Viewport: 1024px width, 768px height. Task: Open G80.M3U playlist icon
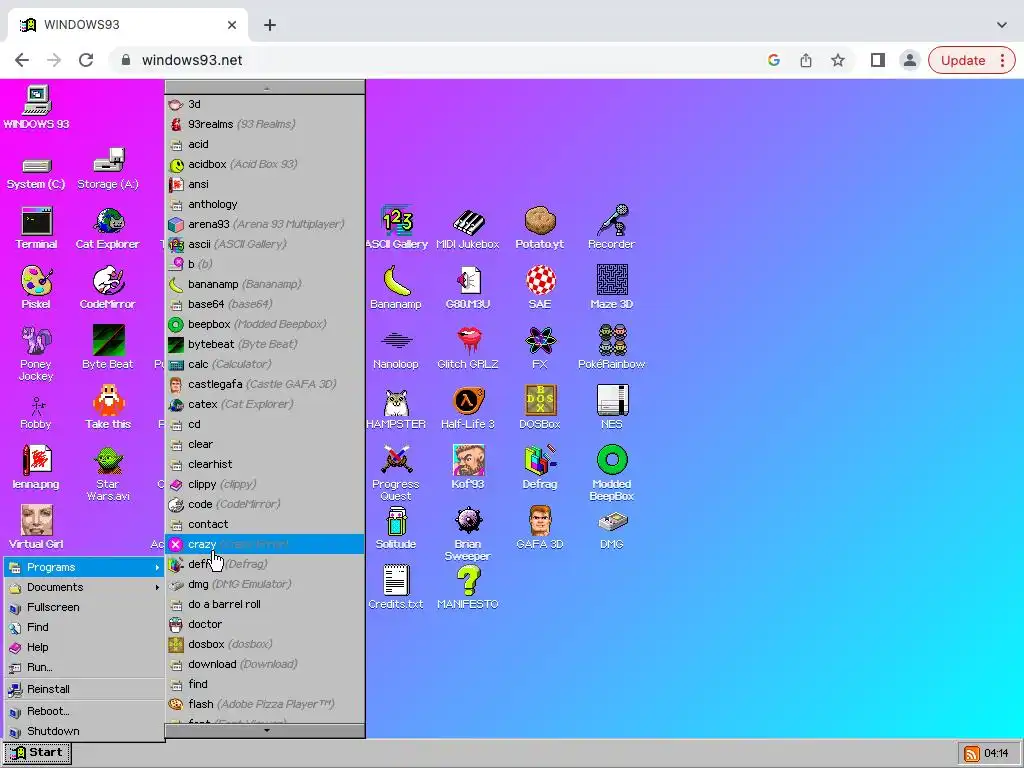pos(468,287)
